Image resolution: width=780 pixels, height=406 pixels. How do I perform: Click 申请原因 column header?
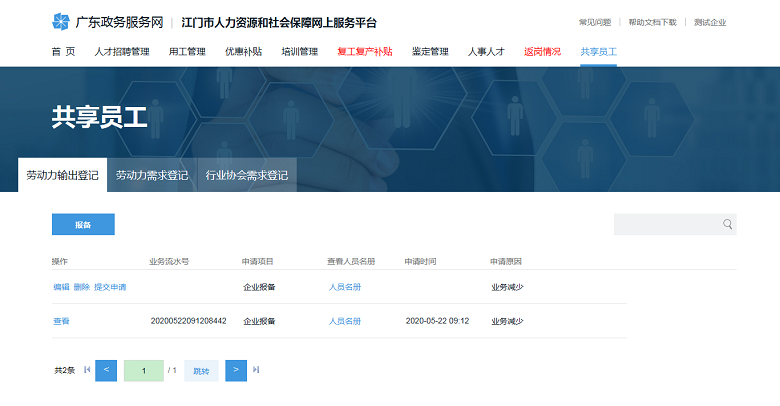point(506,261)
